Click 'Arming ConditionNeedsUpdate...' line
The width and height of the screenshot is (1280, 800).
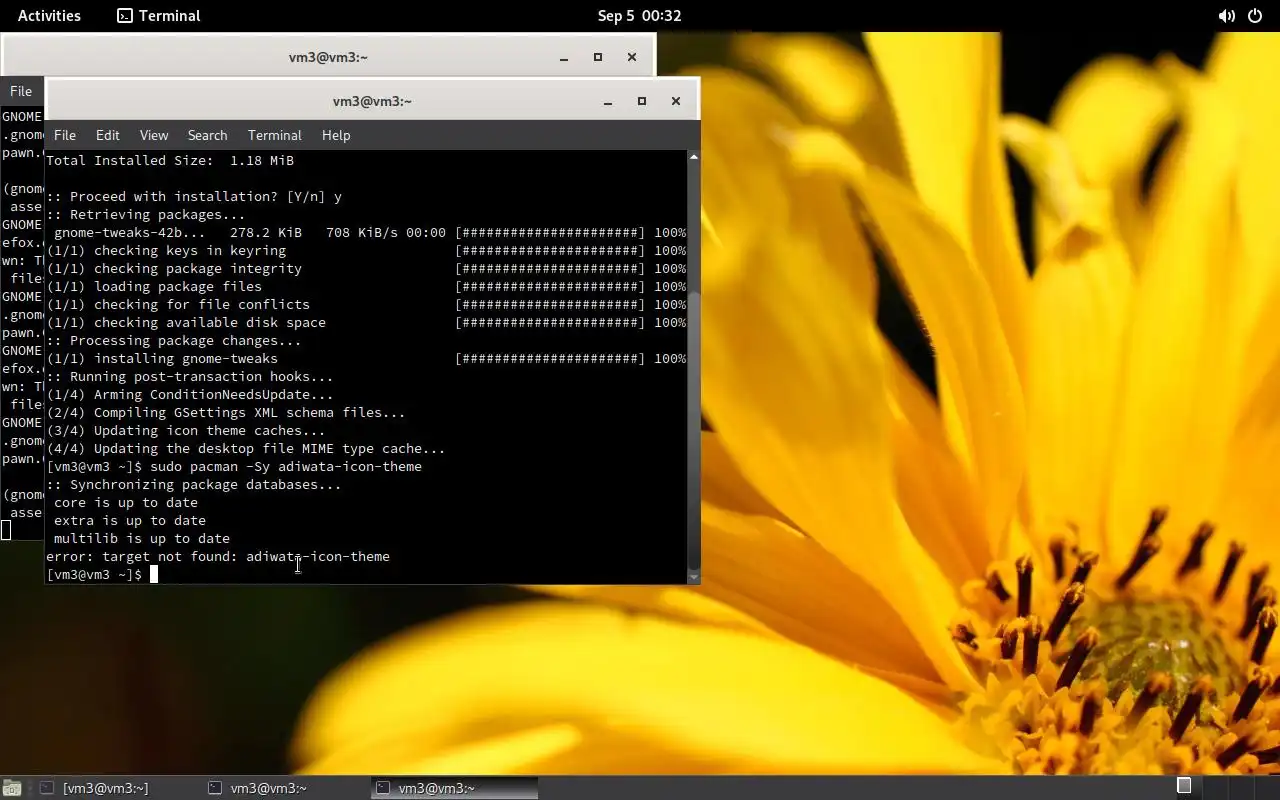pos(190,394)
